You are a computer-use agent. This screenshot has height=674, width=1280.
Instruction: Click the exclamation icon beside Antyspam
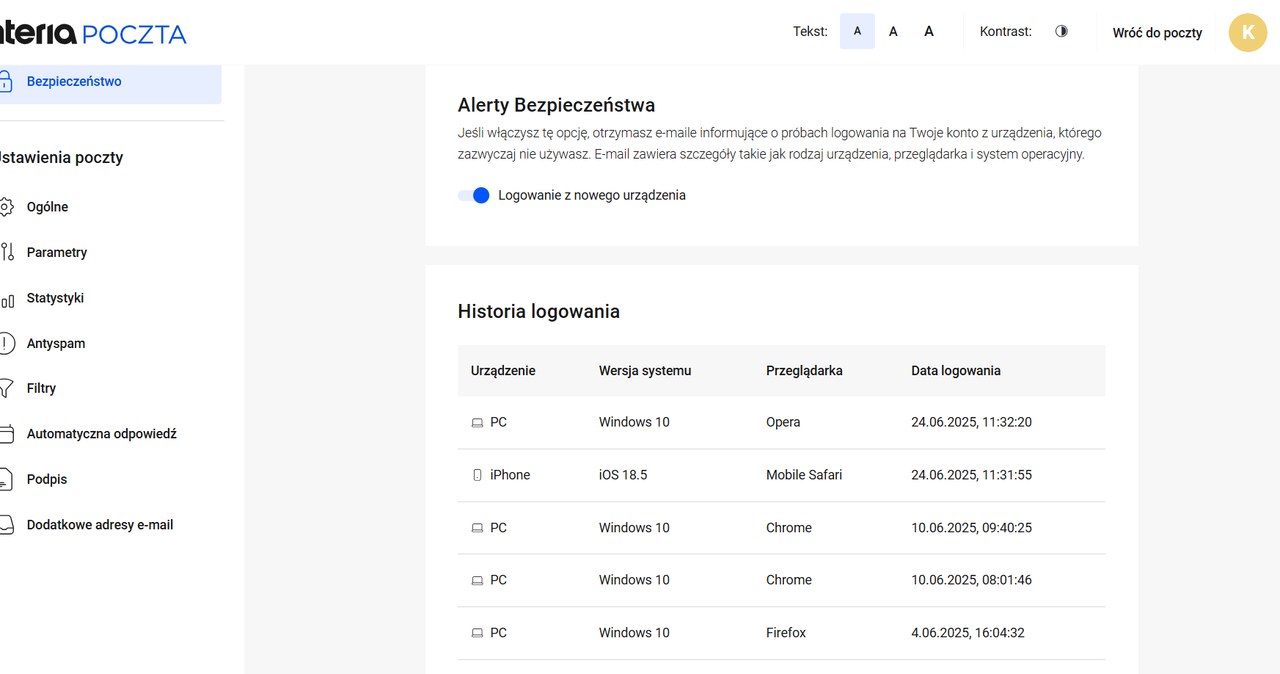6,343
